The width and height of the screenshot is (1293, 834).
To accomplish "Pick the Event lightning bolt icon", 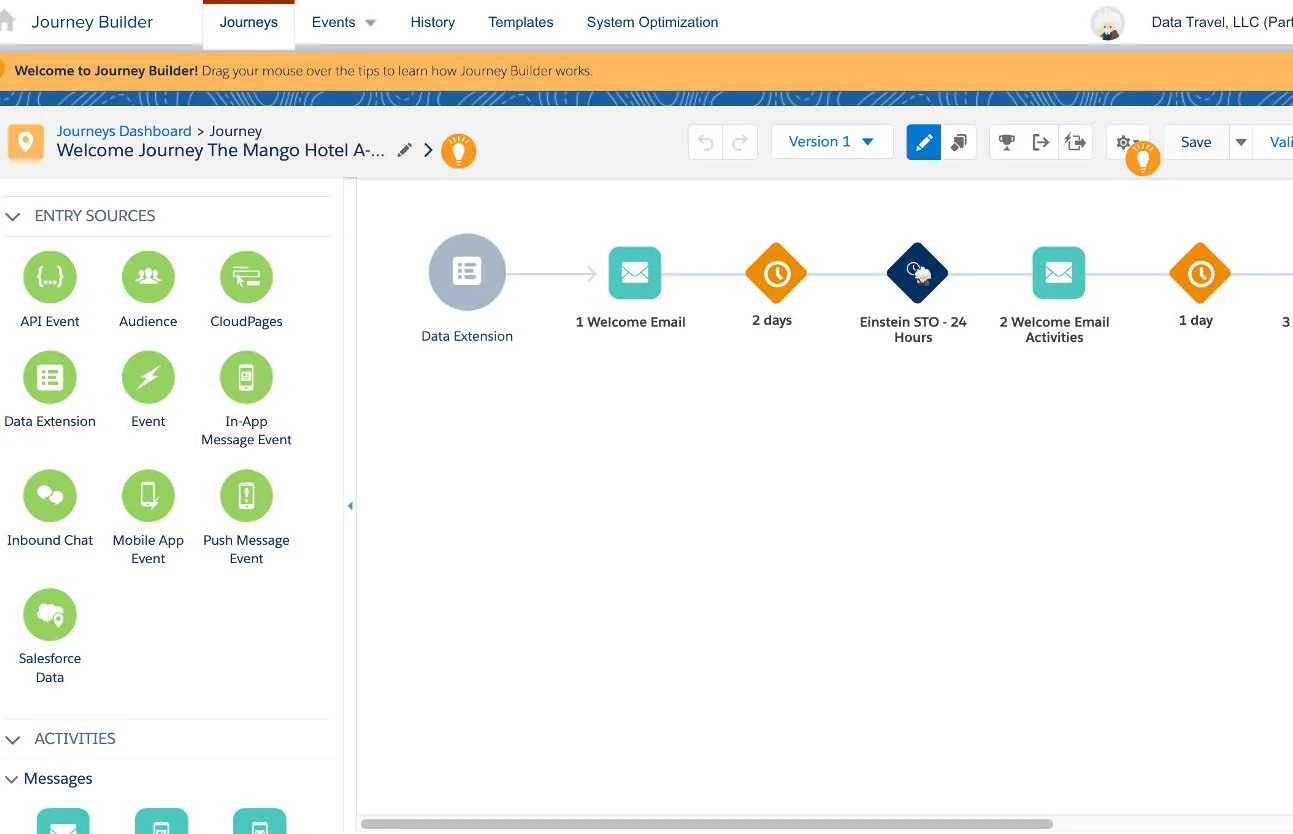I will (x=148, y=377).
